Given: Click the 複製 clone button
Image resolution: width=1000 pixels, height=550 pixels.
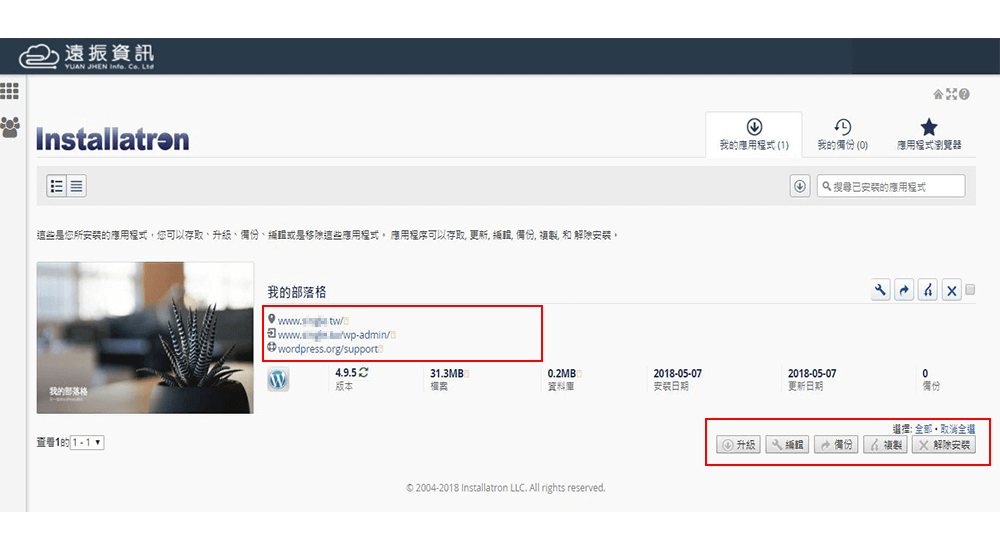Looking at the screenshot, I should [x=885, y=445].
